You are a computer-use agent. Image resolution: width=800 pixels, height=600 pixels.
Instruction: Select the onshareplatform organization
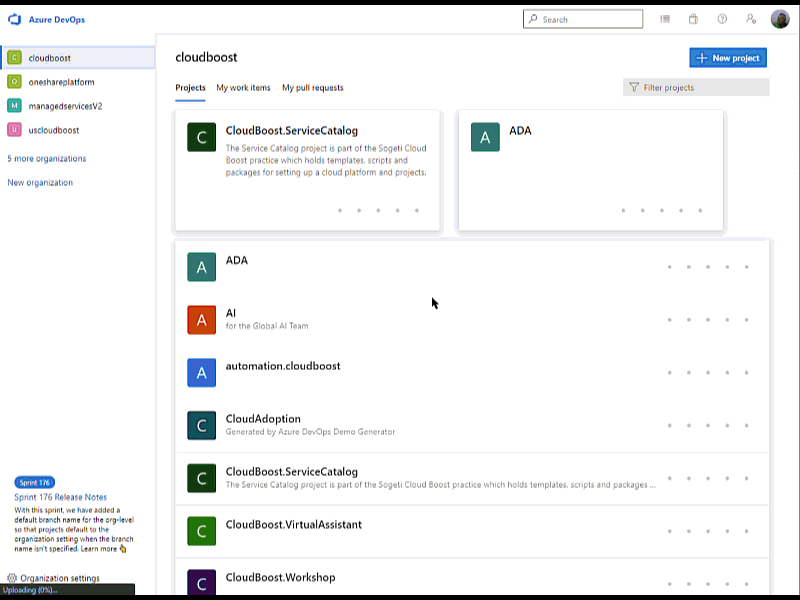coord(61,82)
